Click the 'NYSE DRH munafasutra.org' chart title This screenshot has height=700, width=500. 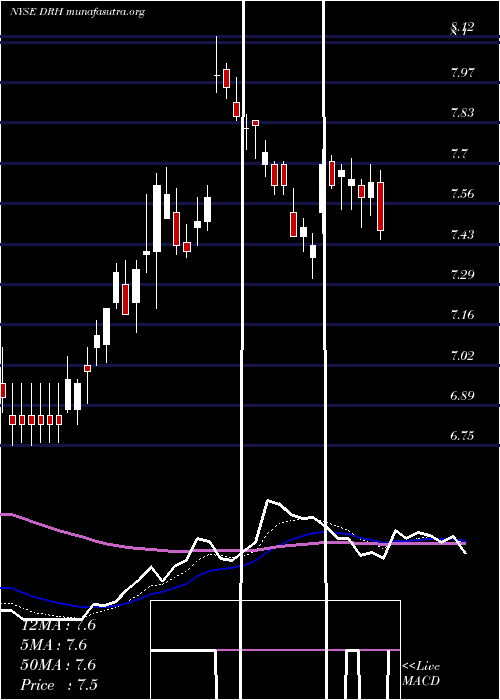pyautogui.click(x=77, y=12)
